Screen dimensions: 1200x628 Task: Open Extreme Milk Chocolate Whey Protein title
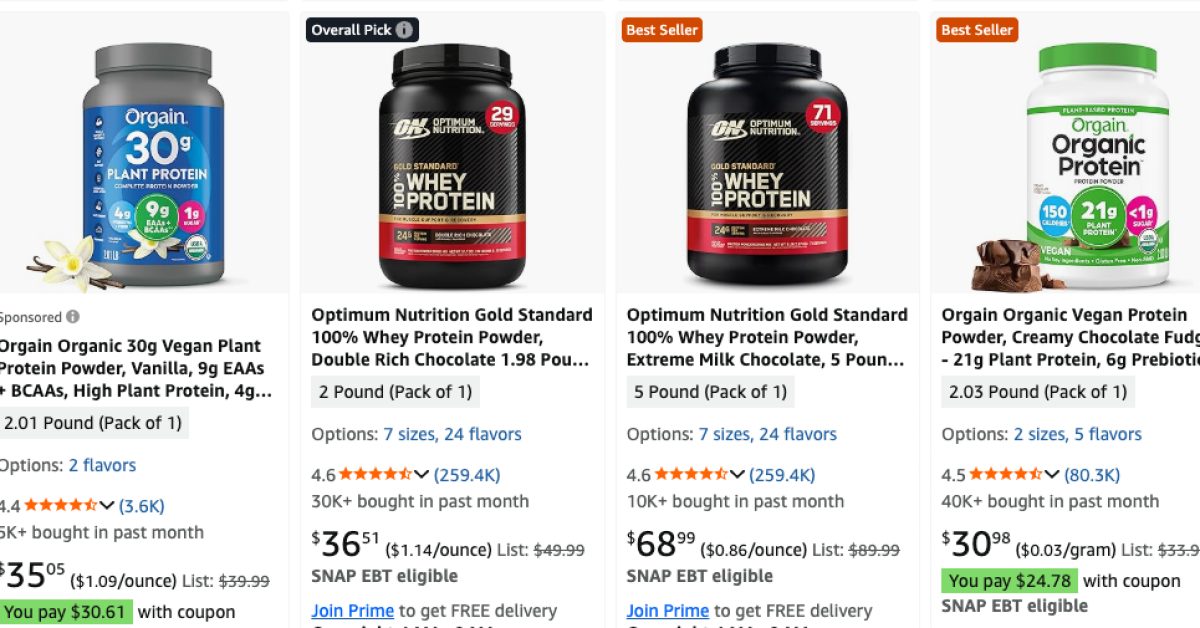[x=767, y=337]
